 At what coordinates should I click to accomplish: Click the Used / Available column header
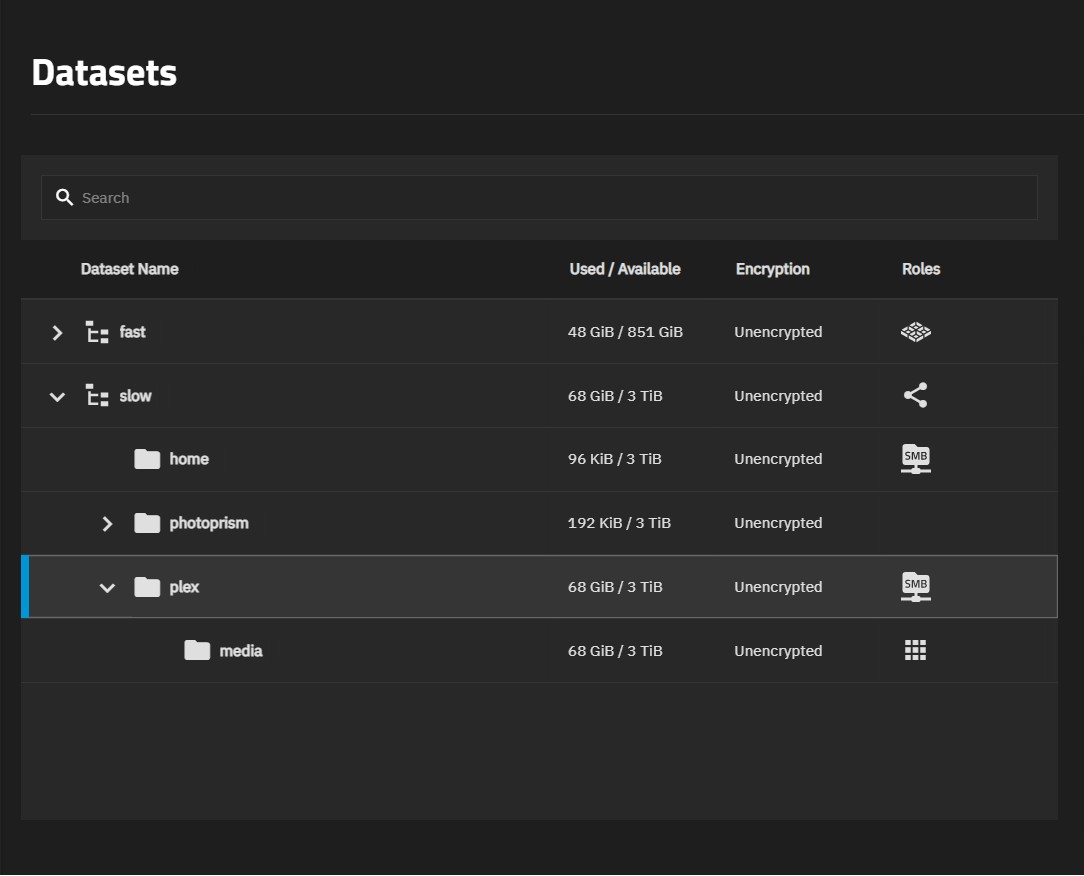point(624,269)
